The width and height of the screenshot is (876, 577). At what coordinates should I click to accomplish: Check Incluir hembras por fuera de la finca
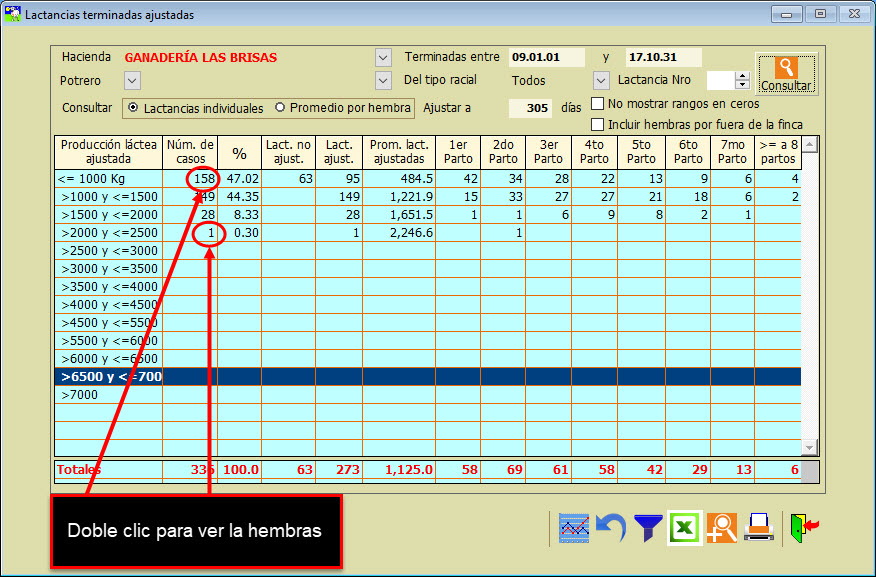coord(598,125)
